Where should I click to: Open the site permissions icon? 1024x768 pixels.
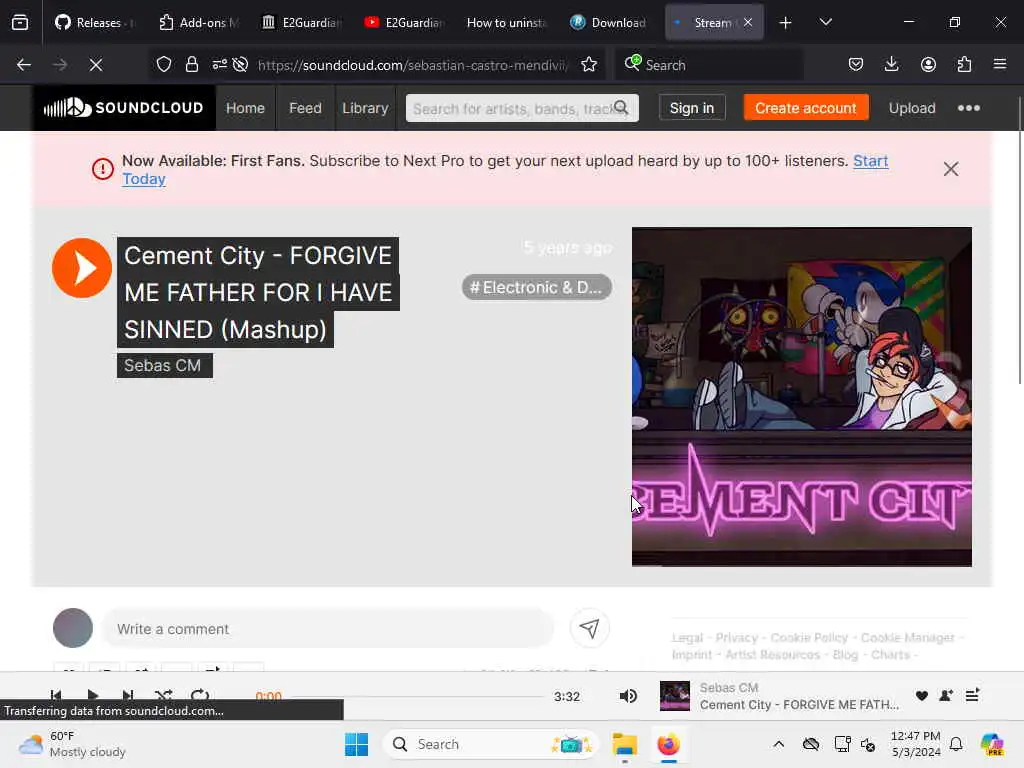(219, 64)
